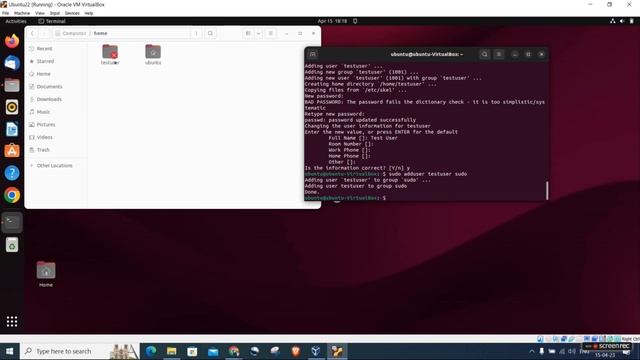Image resolution: width=640 pixels, height=360 pixels.
Task: Select Pictures in the Files sidebar
Action: point(56,124)
